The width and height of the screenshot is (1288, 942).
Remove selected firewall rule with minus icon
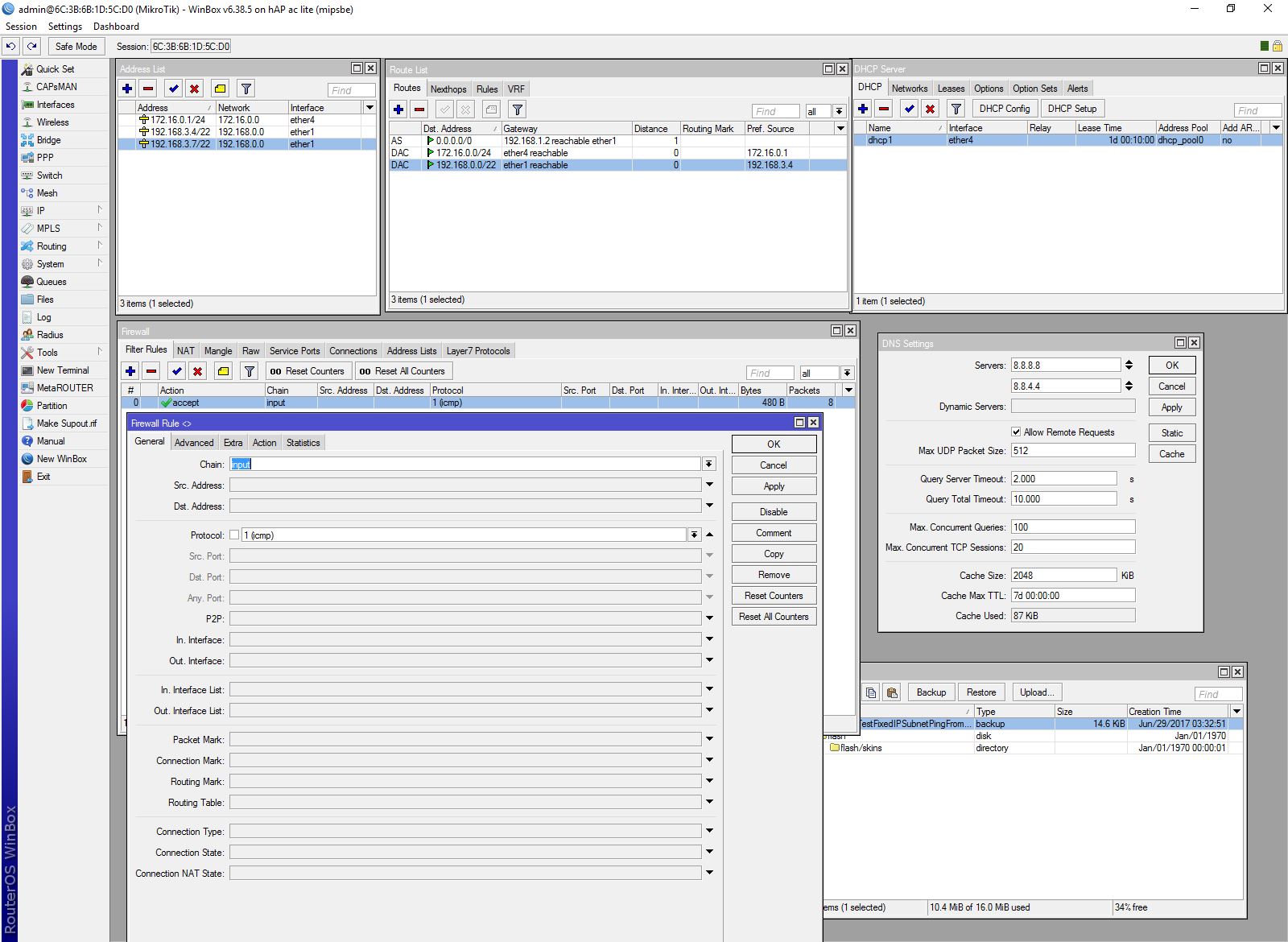click(151, 371)
